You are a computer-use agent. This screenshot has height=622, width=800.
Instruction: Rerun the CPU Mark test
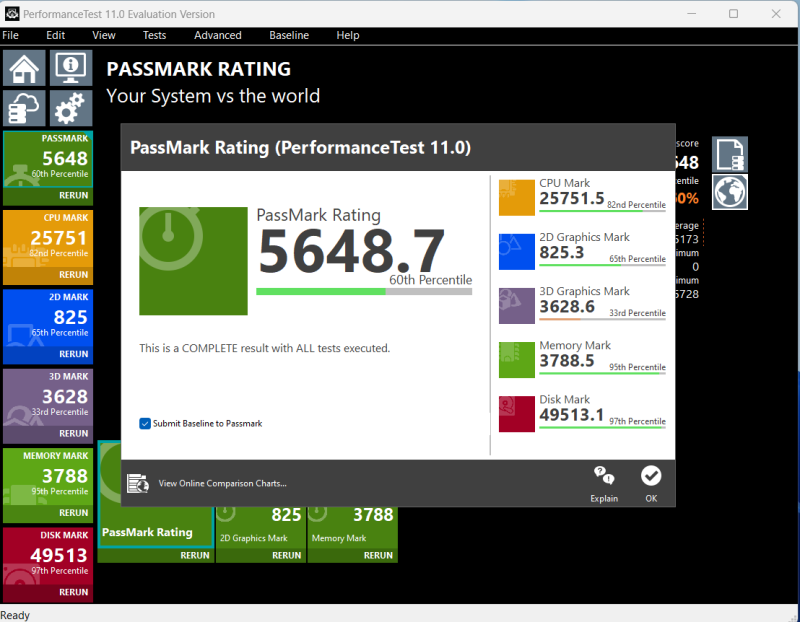pos(73,274)
